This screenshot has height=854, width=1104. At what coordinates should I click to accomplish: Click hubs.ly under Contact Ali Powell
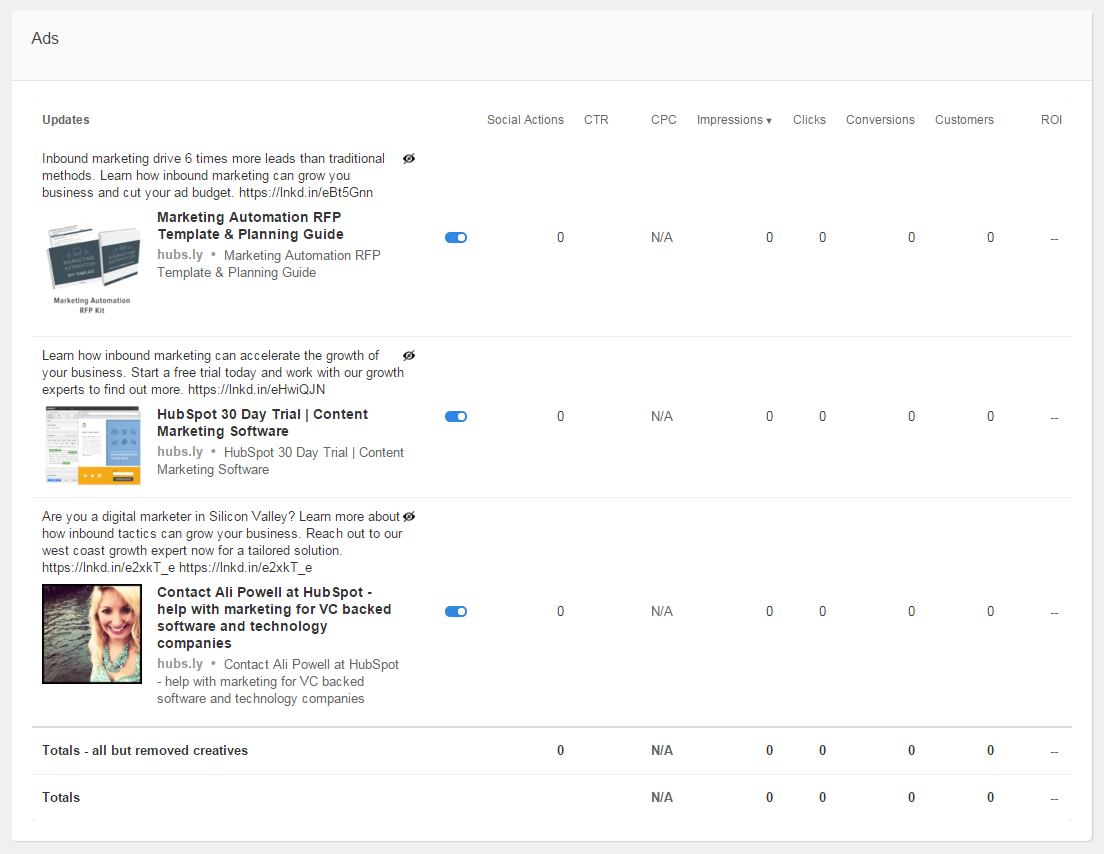coord(180,664)
